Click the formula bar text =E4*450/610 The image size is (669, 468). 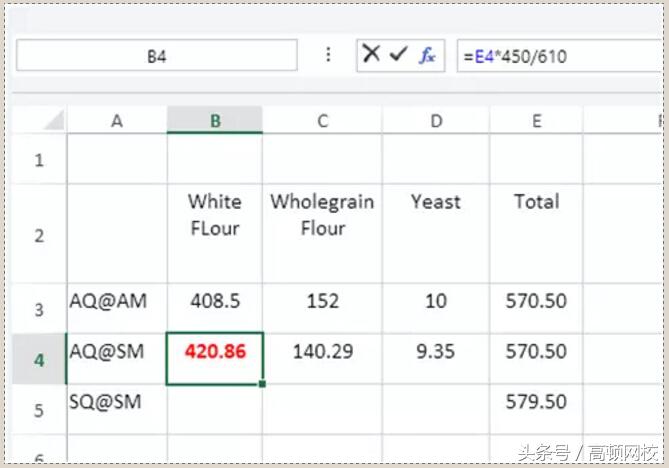(x=516, y=57)
